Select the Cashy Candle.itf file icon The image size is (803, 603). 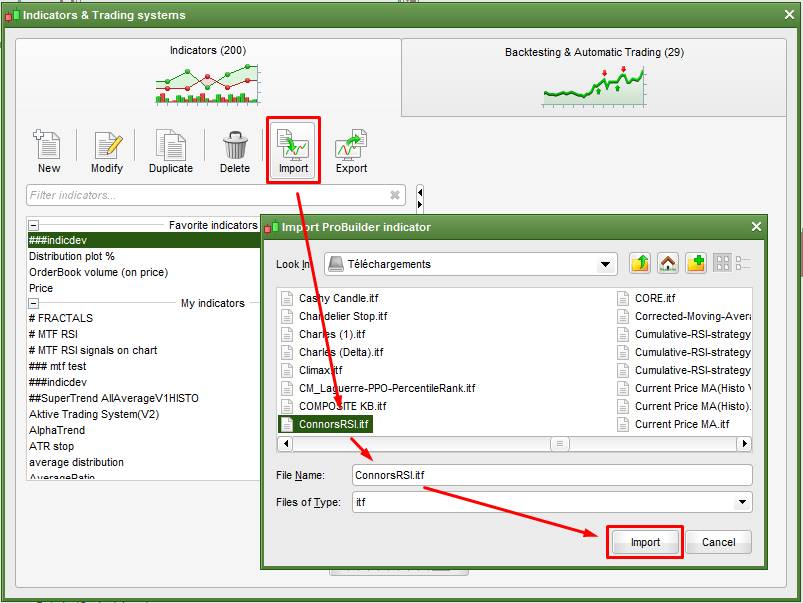(287, 299)
